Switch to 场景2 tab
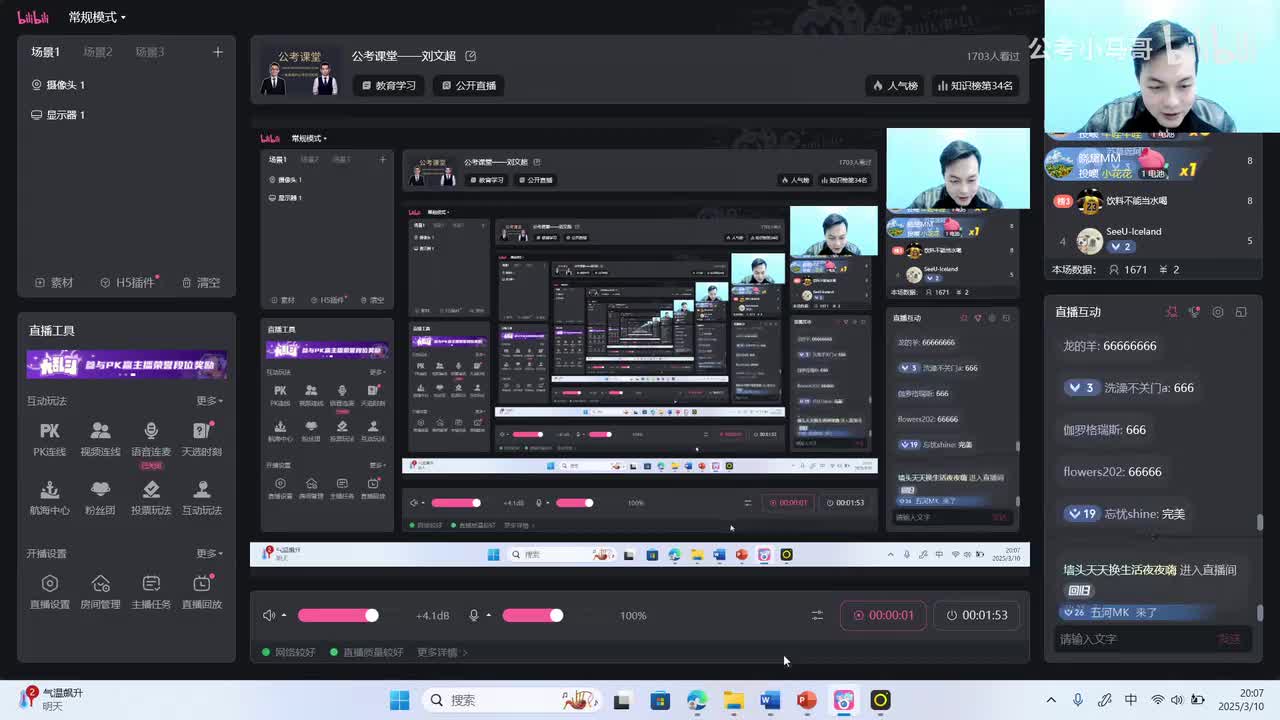The image size is (1280, 720). [98, 52]
